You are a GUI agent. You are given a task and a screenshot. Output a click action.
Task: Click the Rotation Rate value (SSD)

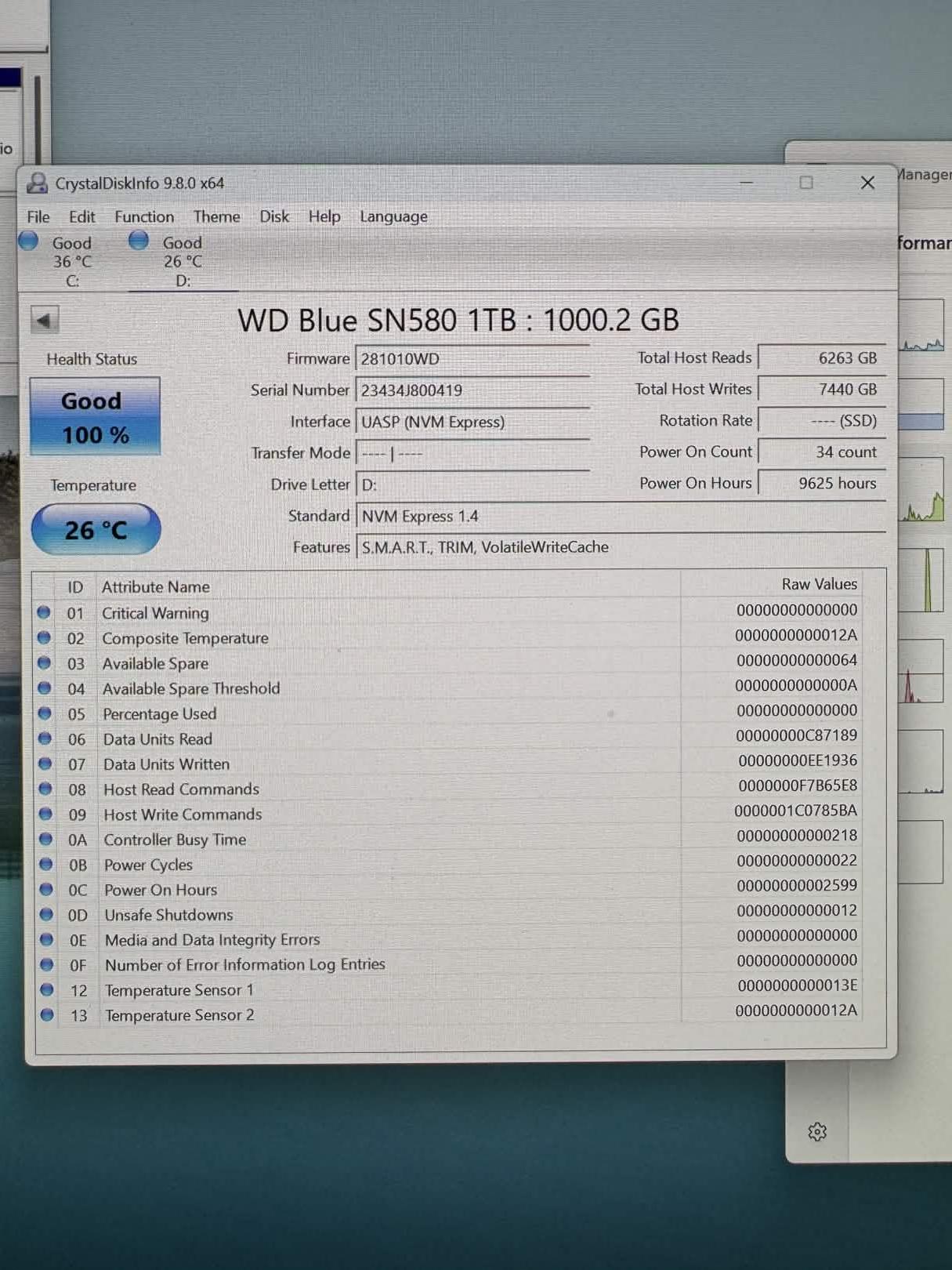click(x=822, y=421)
